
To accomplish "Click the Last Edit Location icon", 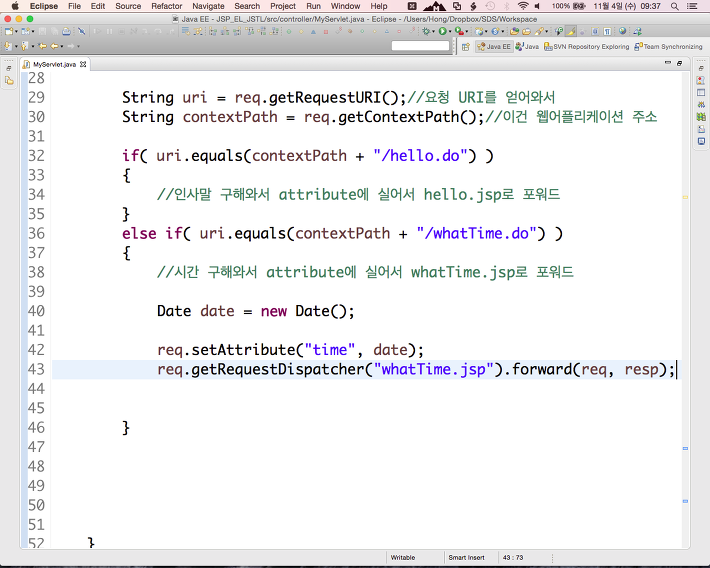I will click(42, 46).
